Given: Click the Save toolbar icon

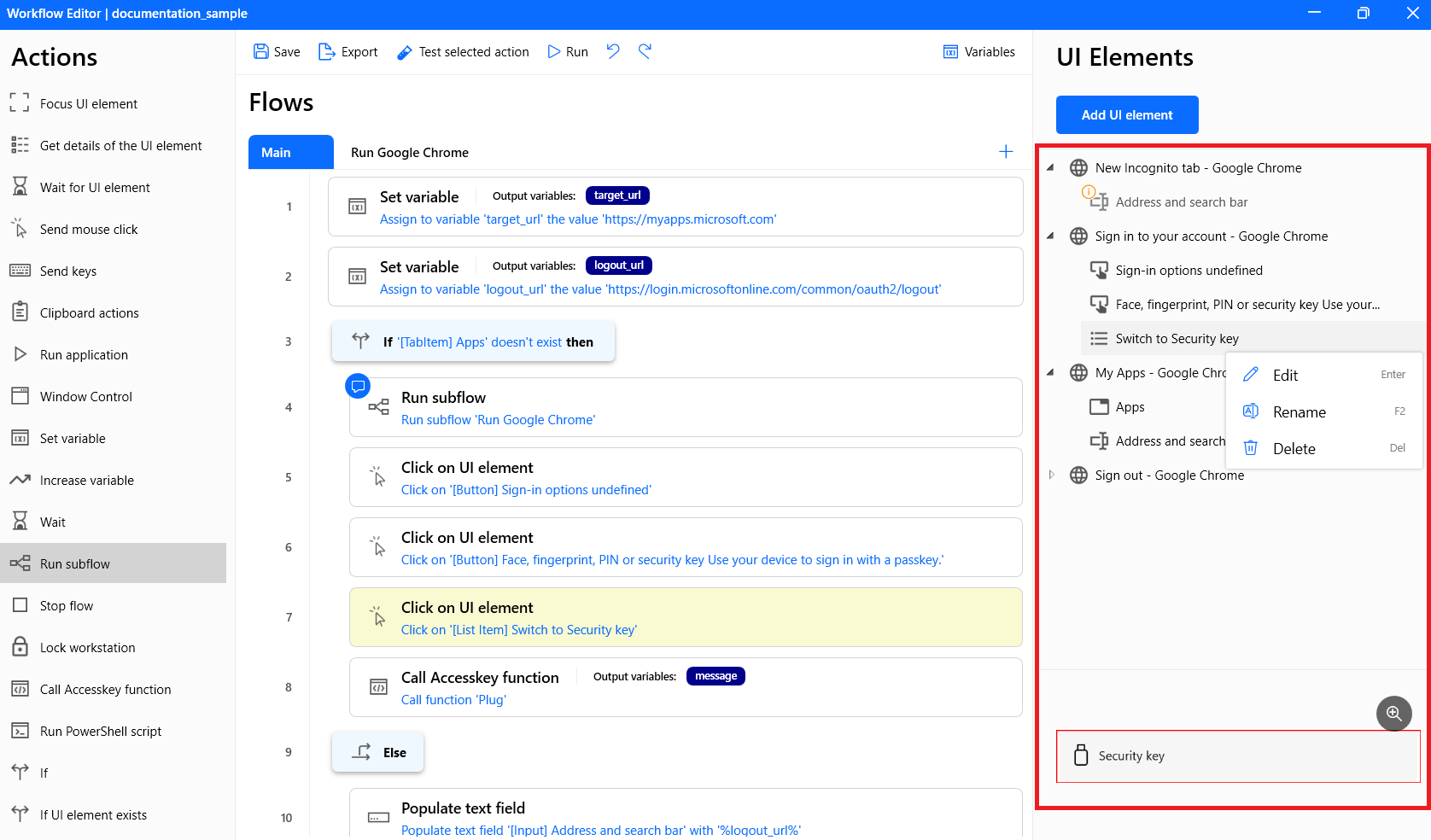Looking at the screenshot, I should tap(260, 52).
